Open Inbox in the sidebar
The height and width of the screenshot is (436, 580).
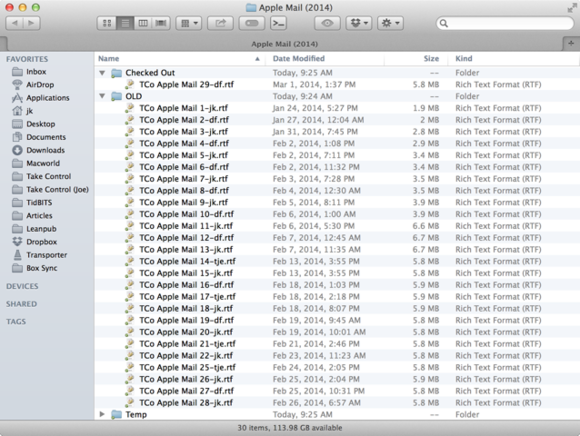coord(36,71)
